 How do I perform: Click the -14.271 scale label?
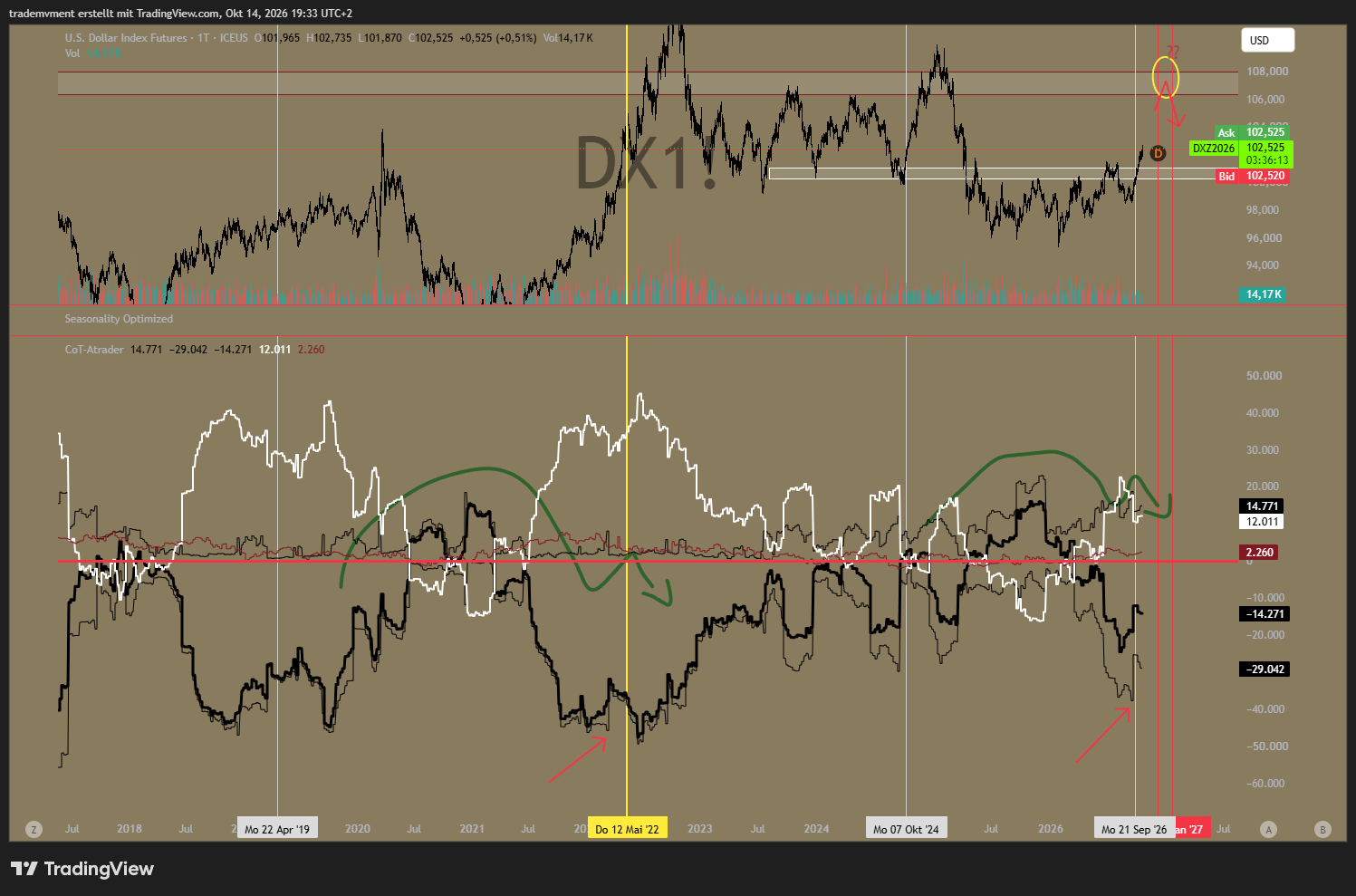1265,614
